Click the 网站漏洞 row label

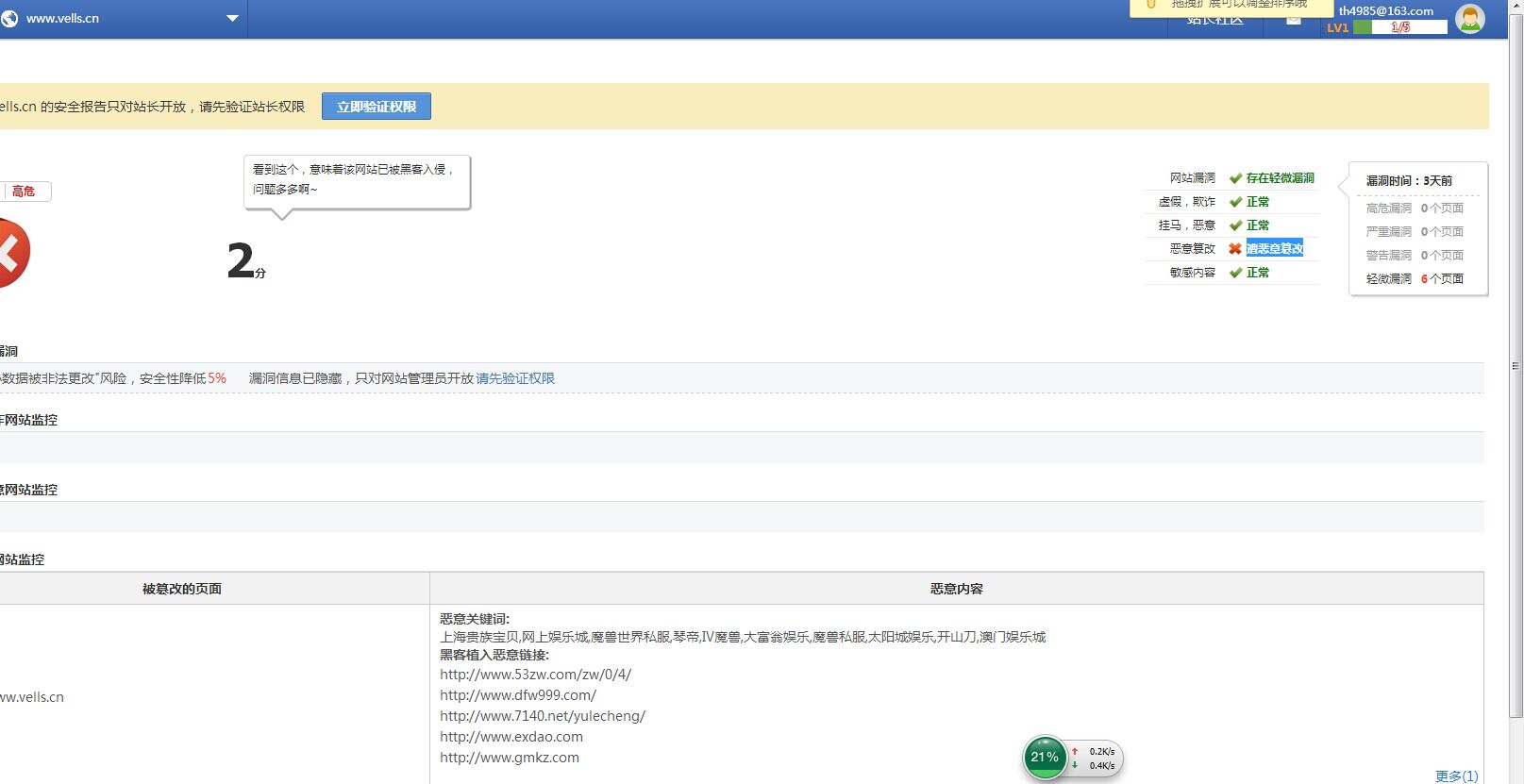[1193, 178]
